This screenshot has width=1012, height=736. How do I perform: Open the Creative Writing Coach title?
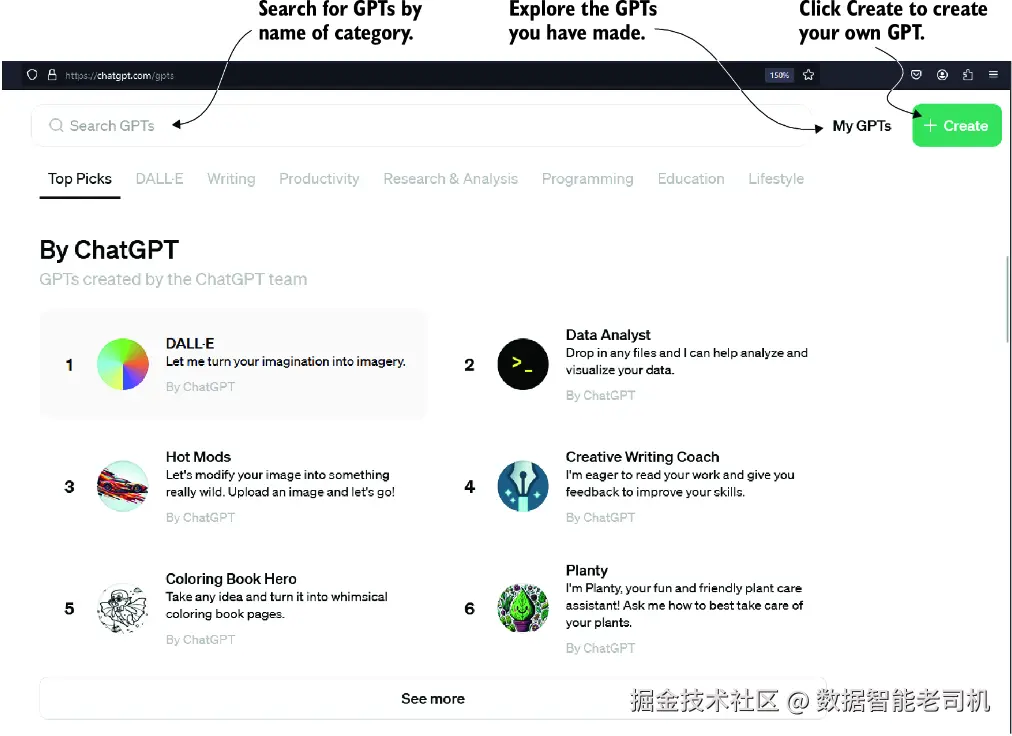coord(642,457)
